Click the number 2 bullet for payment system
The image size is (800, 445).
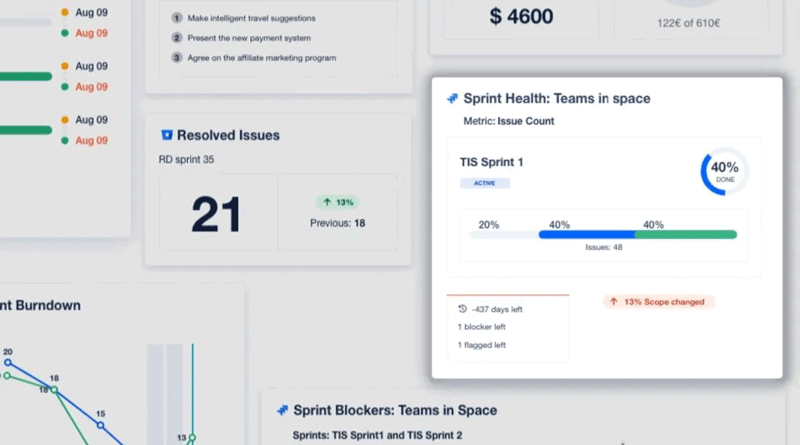tap(177, 38)
